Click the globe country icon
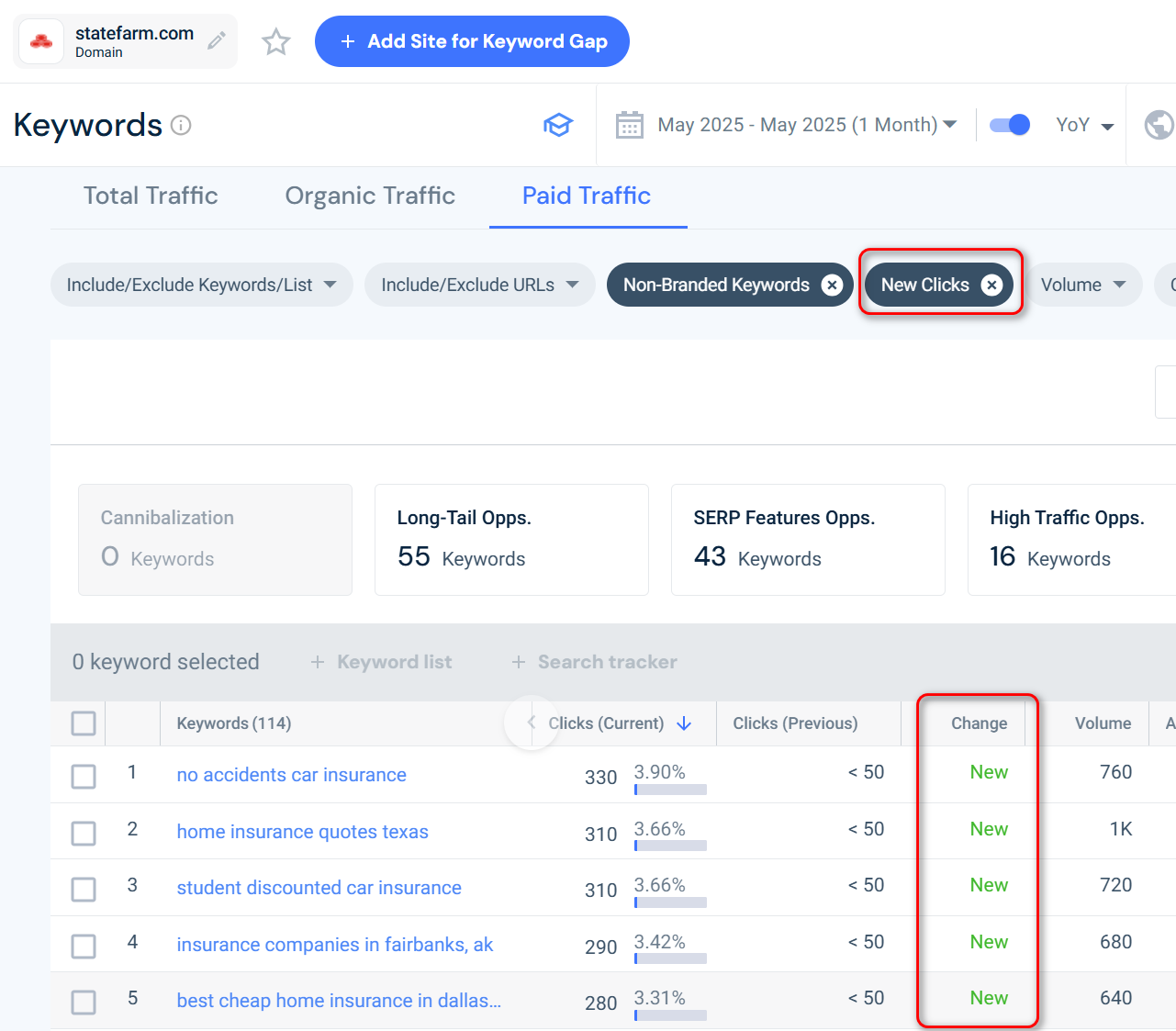The width and height of the screenshot is (1176, 1031). click(1159, 125)
